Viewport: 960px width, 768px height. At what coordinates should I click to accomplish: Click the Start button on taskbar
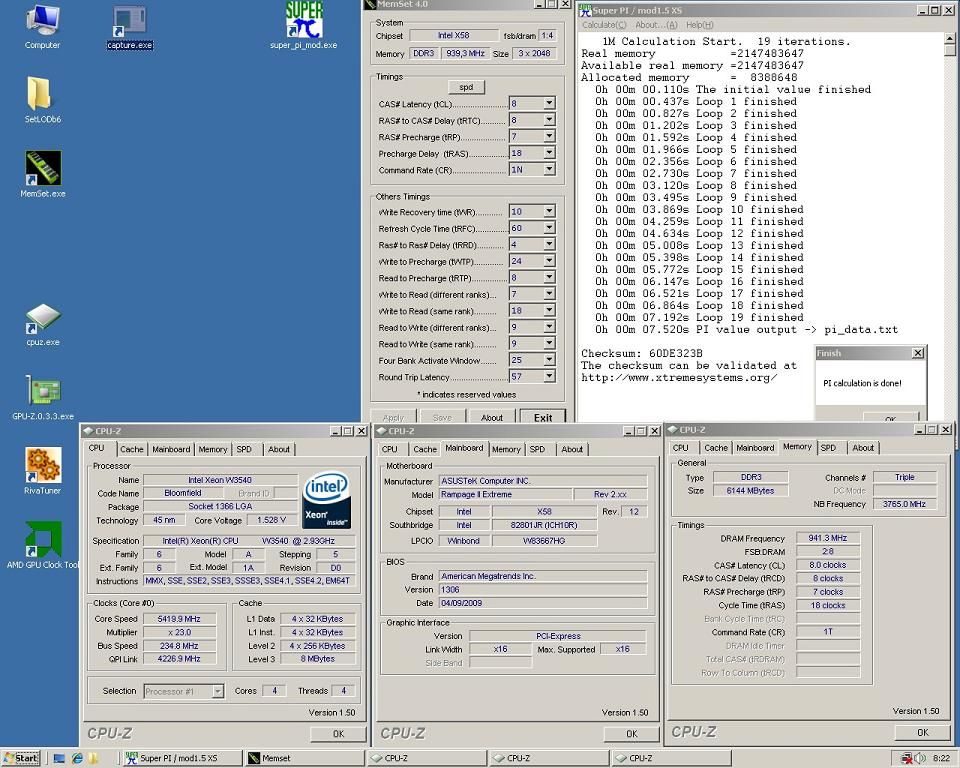point(21,758)
